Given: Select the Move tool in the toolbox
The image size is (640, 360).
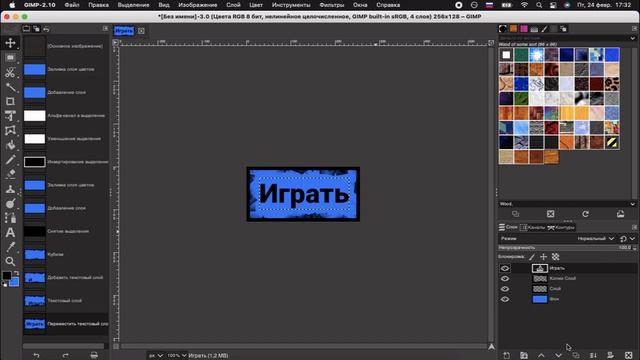Looking at the screenshot, I should [x=10, y=43].
